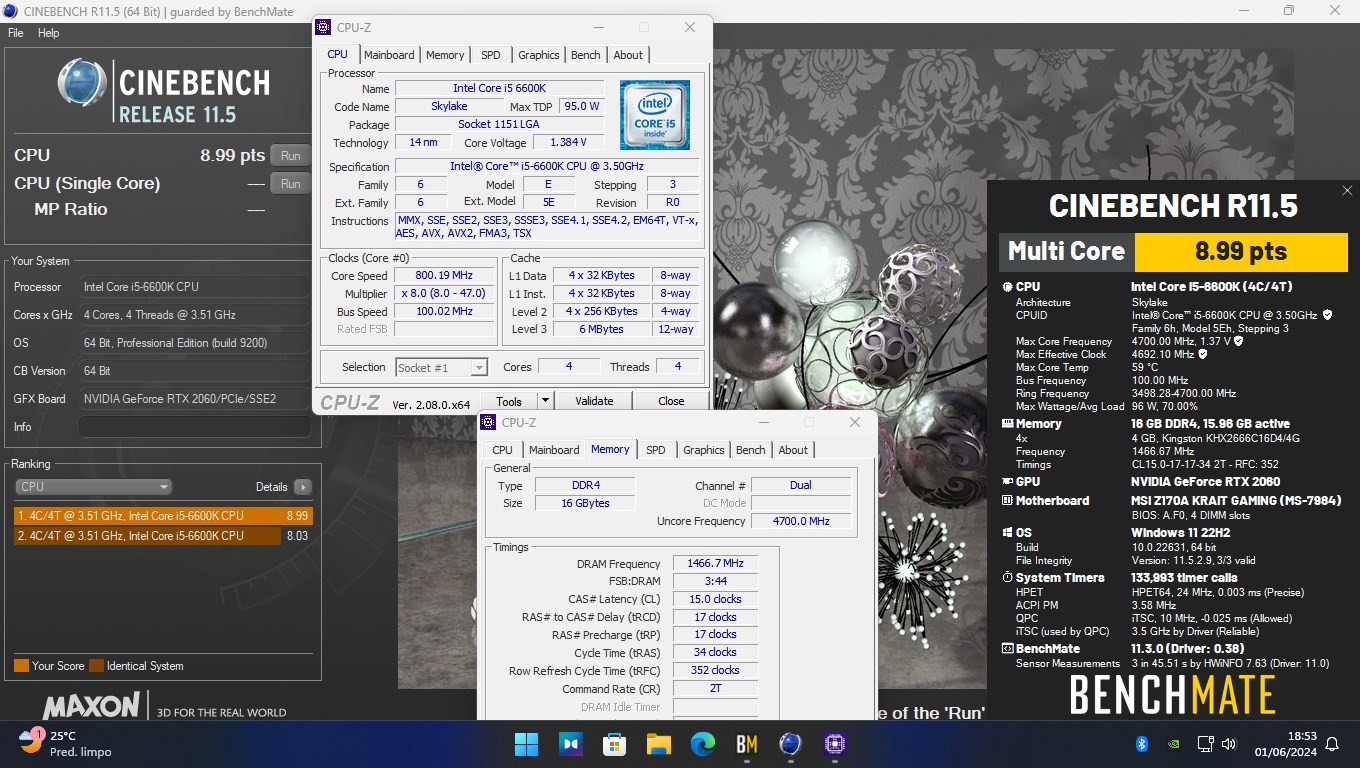This screenshot has width=1360, height=768.
Task: Switch to the Mainboard tab in the upper CPU-Z window
Action: pyautogui.click(x=389, y=55)
